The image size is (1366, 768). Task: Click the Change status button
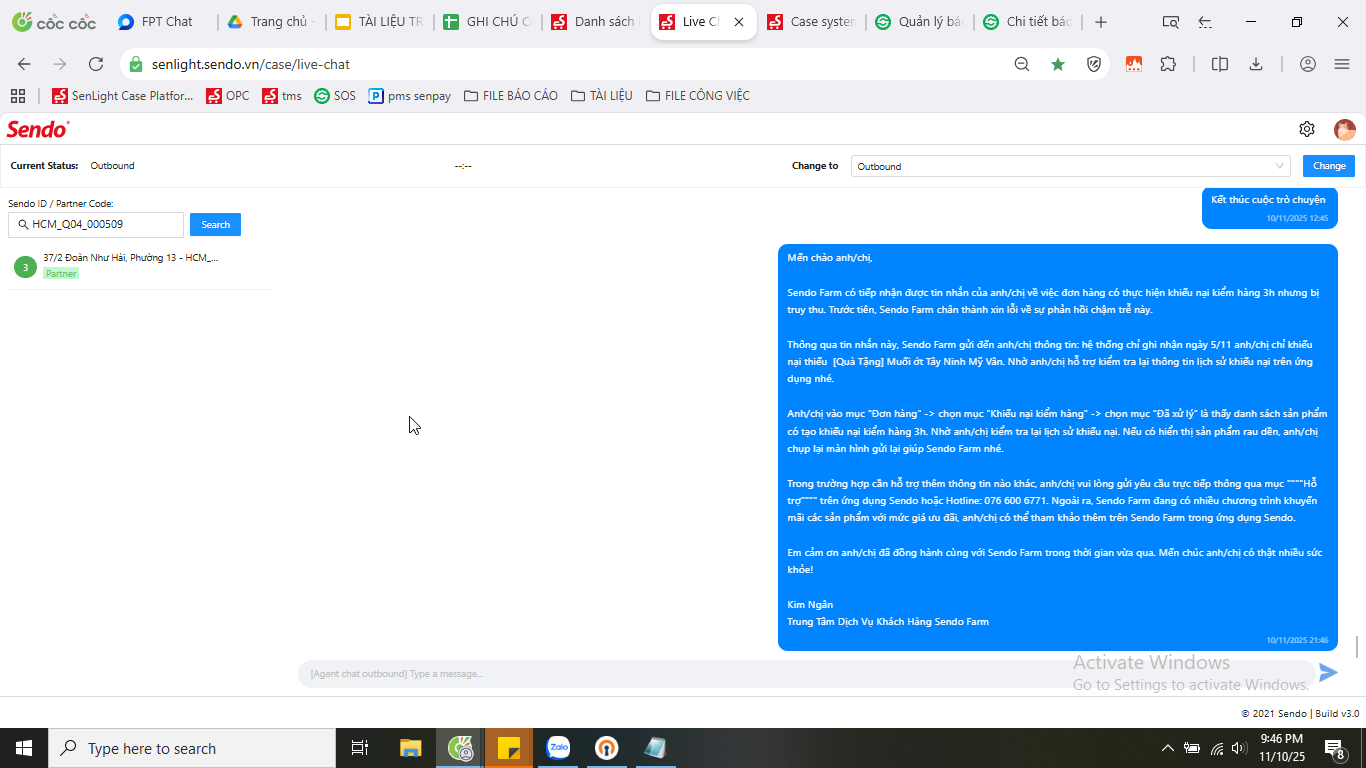pos(1329,166)
